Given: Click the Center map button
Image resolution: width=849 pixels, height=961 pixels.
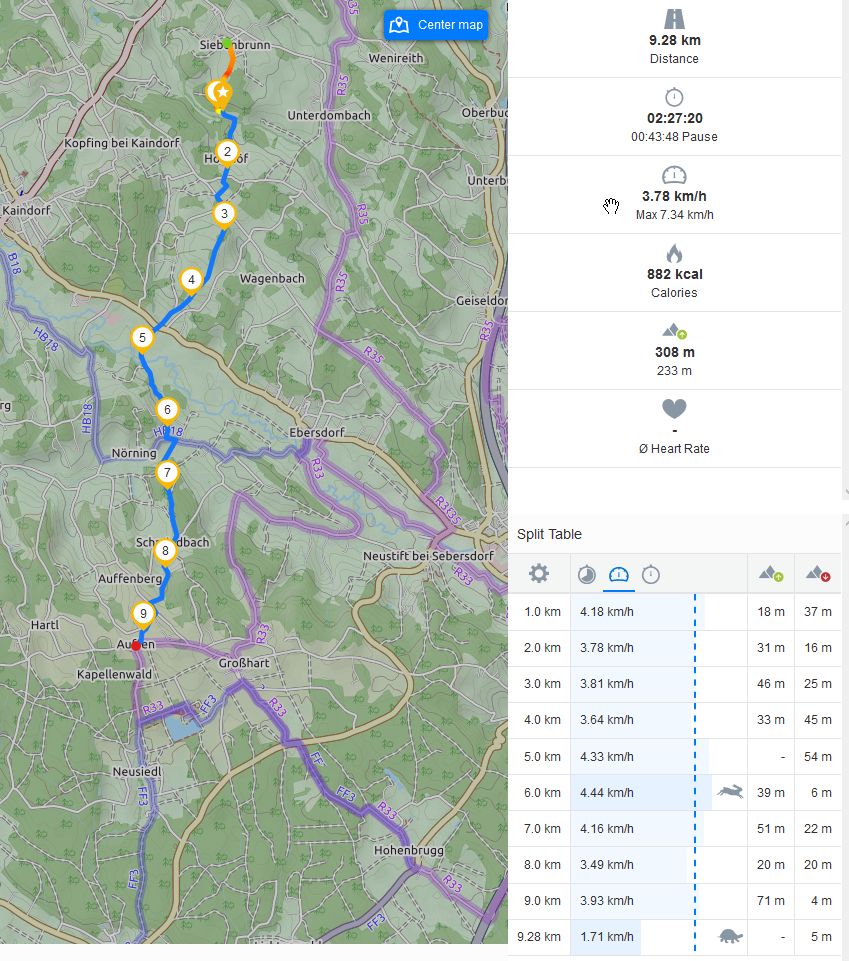Looking at the screenshot, I should click(x=435, y=25).
